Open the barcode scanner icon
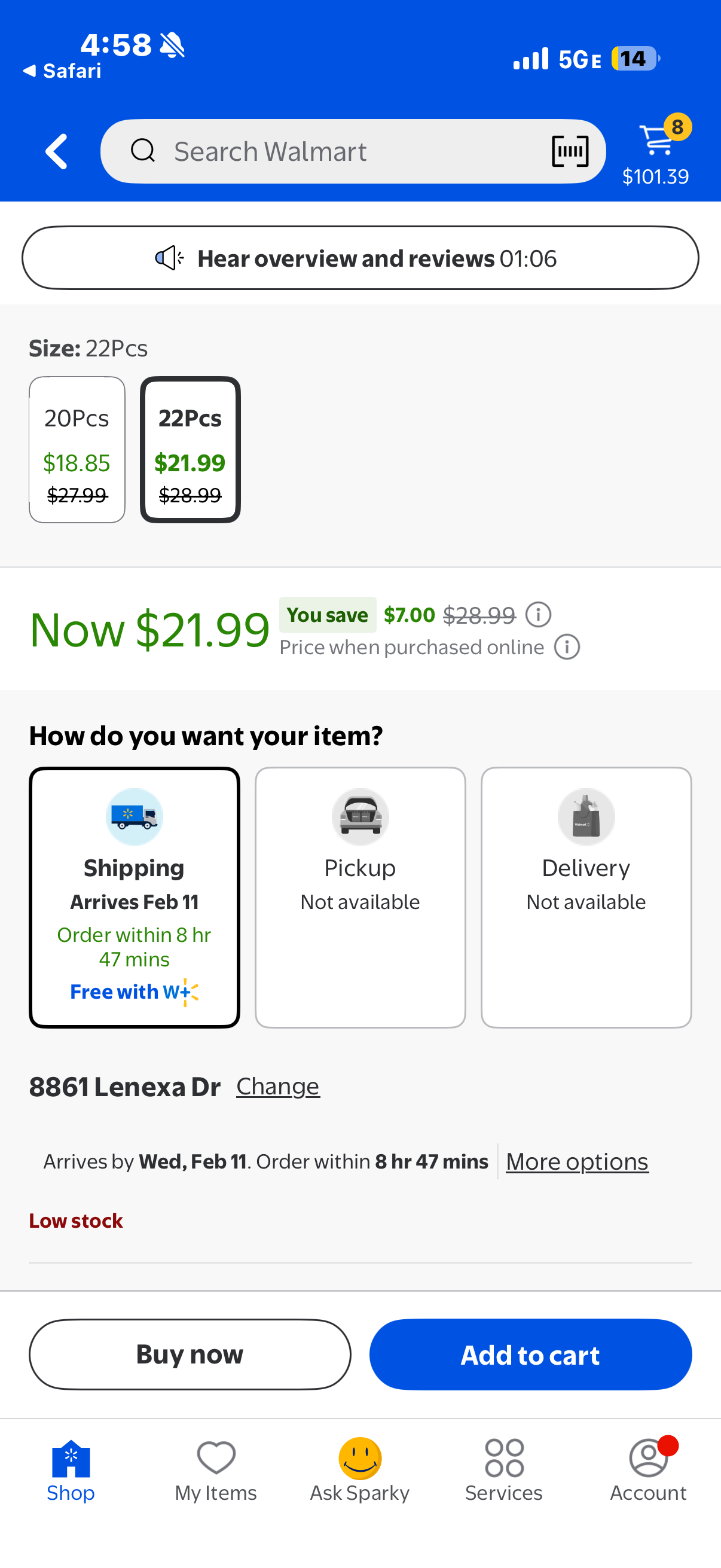Viewport: 721px width, 1568px height. (x=570, y=151)
